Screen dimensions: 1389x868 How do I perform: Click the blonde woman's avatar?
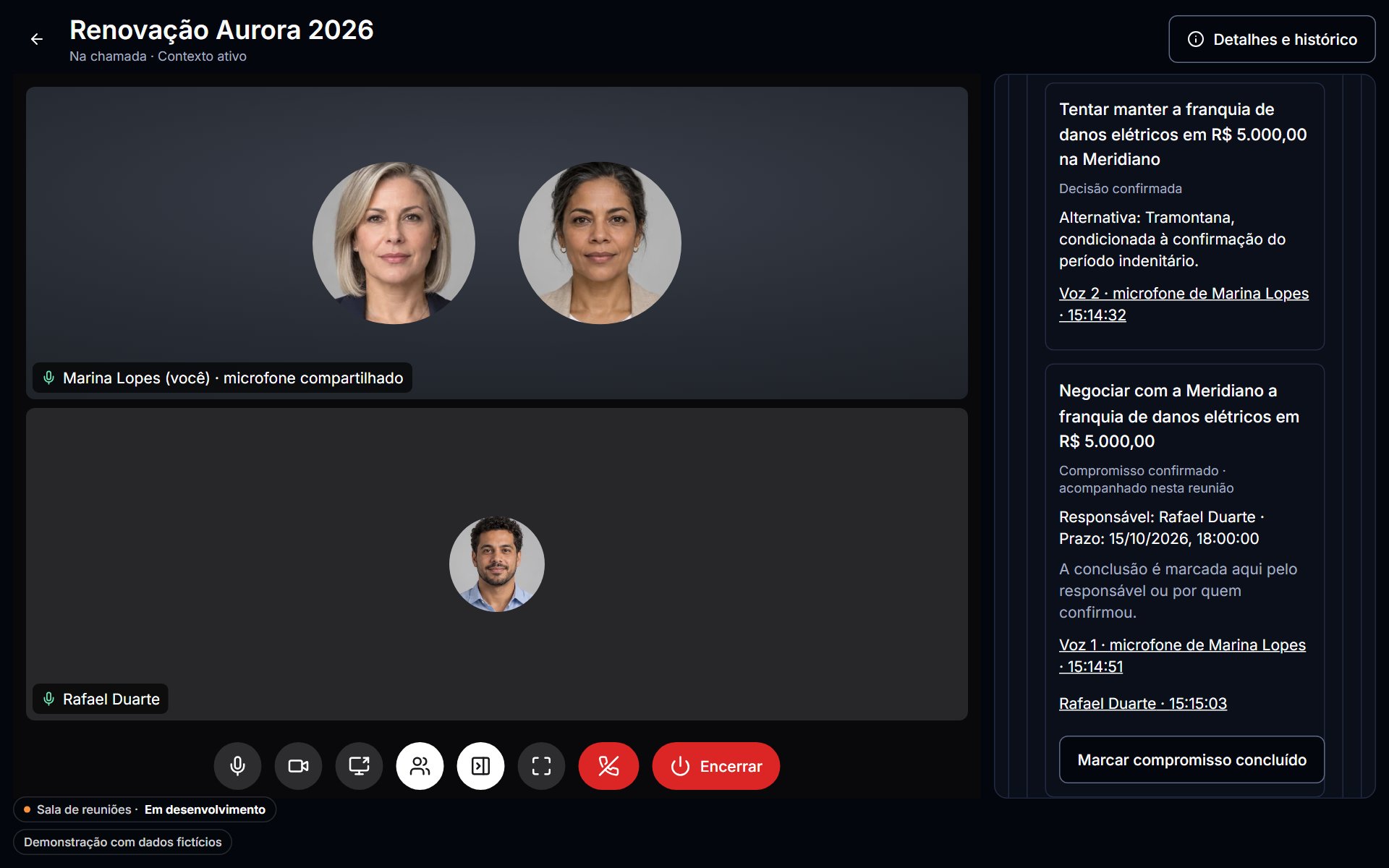click(394, 243)
